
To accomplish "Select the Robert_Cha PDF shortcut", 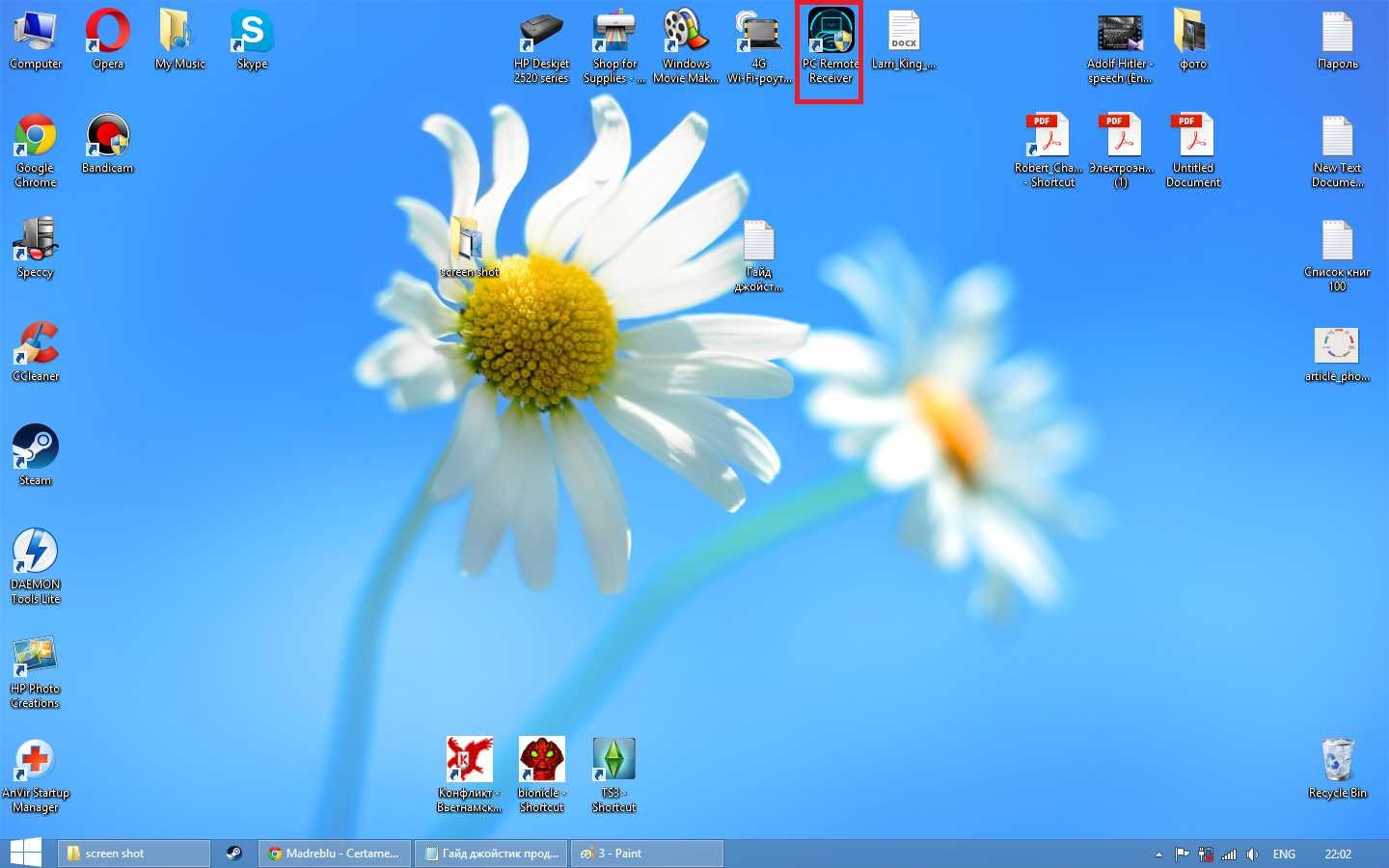I will (1049, 151).
